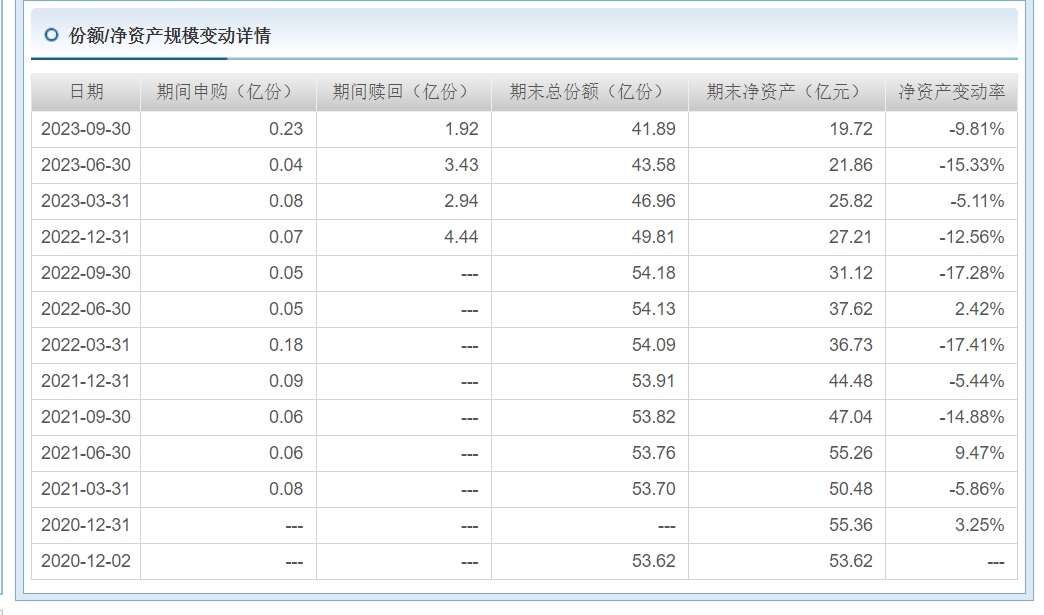Click redemption value 4.44
1044x615 pixels.
[x=461, y=237]
